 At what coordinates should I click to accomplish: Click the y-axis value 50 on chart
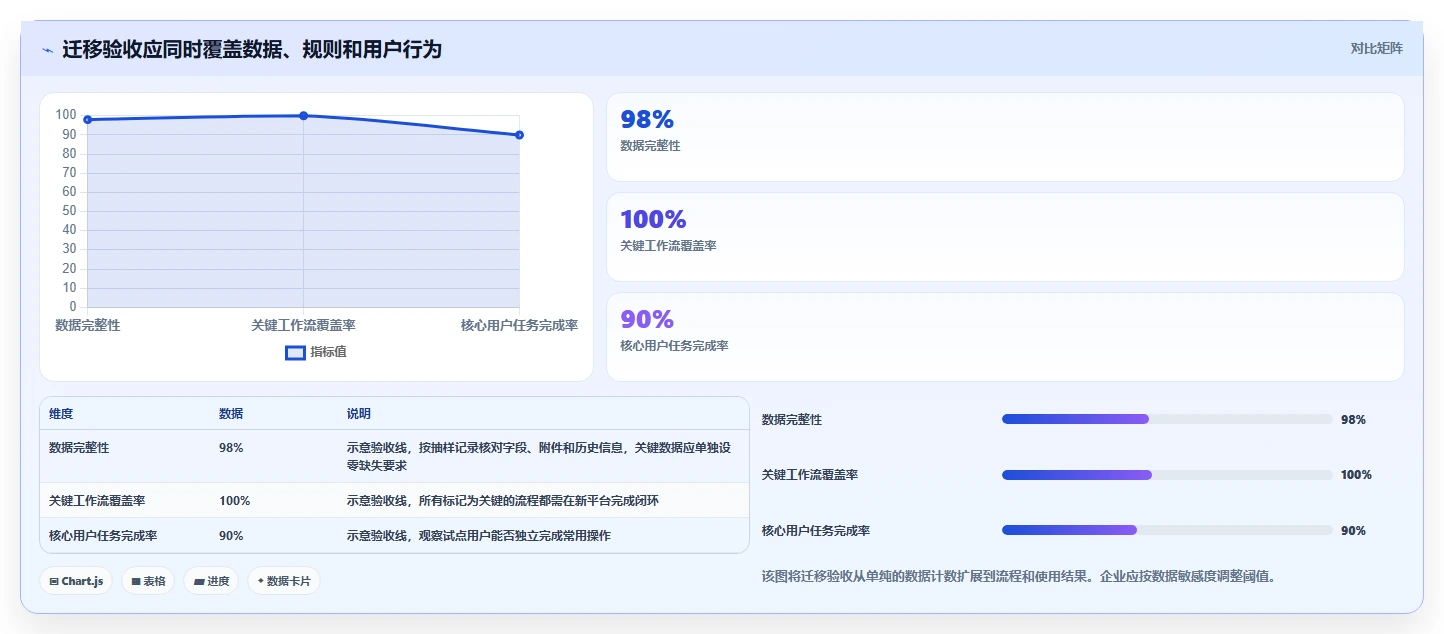pos(70,211)
